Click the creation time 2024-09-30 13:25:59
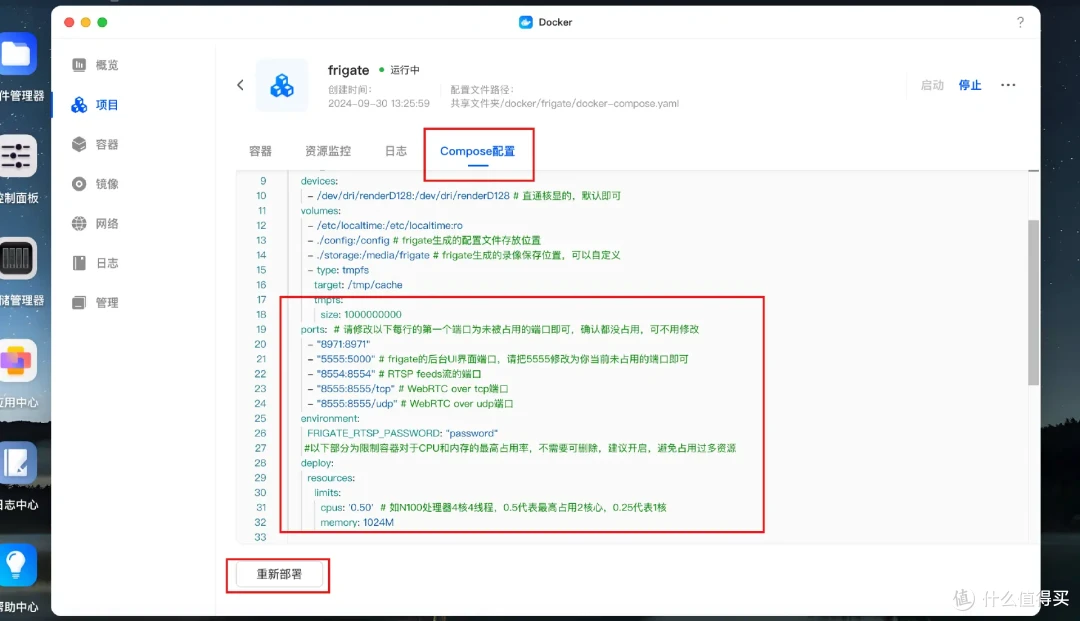This screenshot has height=621, width=1080. coord(379,103)
